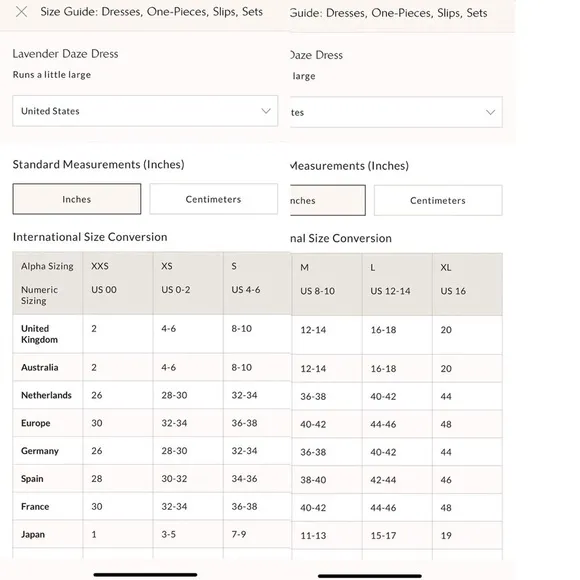Click Europe's '48' XL cell
Screen dimensions: 580x580
[x=446, y=424]
